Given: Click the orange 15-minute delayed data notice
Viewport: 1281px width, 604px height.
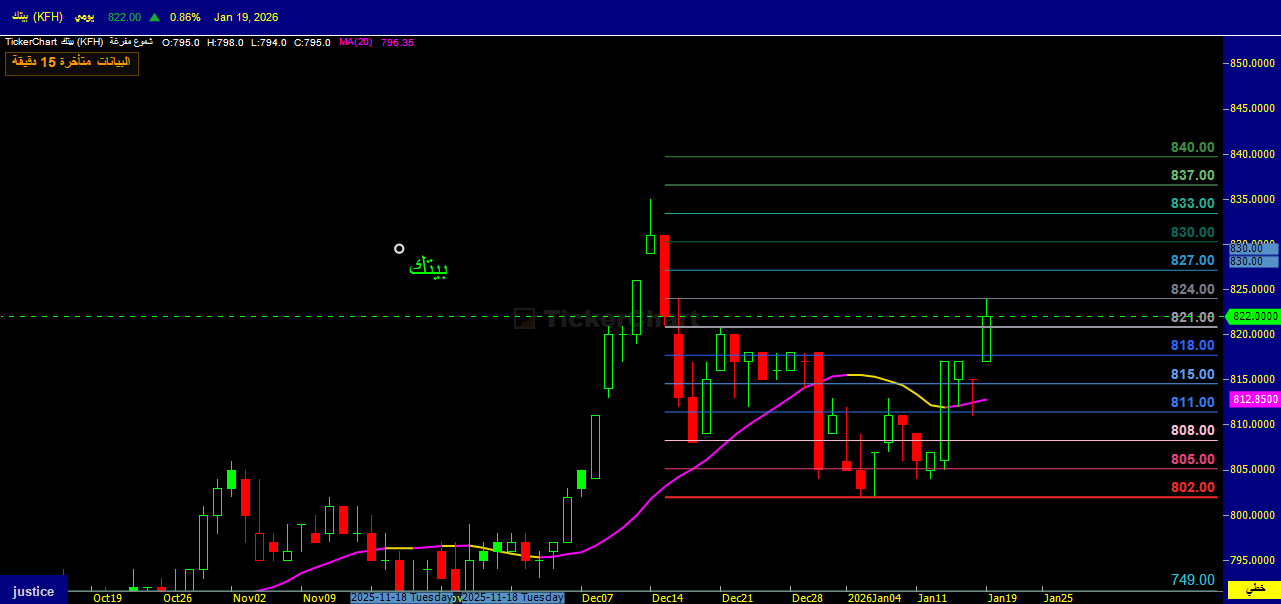Looking at the screenshot, I should point(71,63).
